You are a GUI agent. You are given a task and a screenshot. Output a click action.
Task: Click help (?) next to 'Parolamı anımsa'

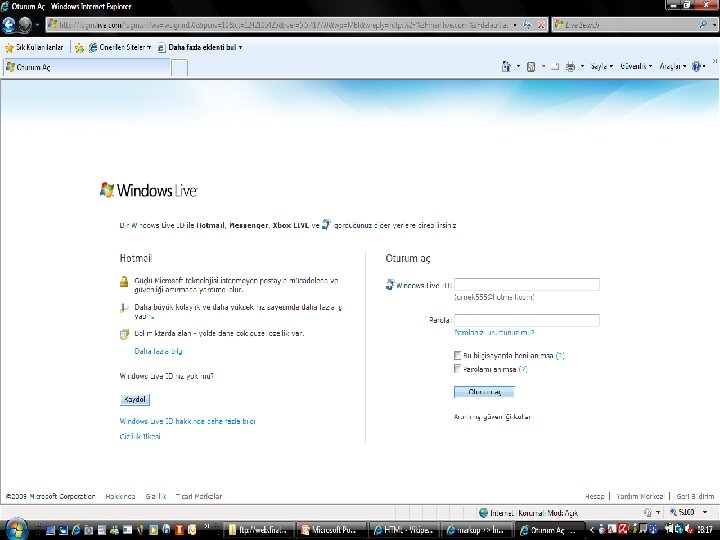pos(523,369)
